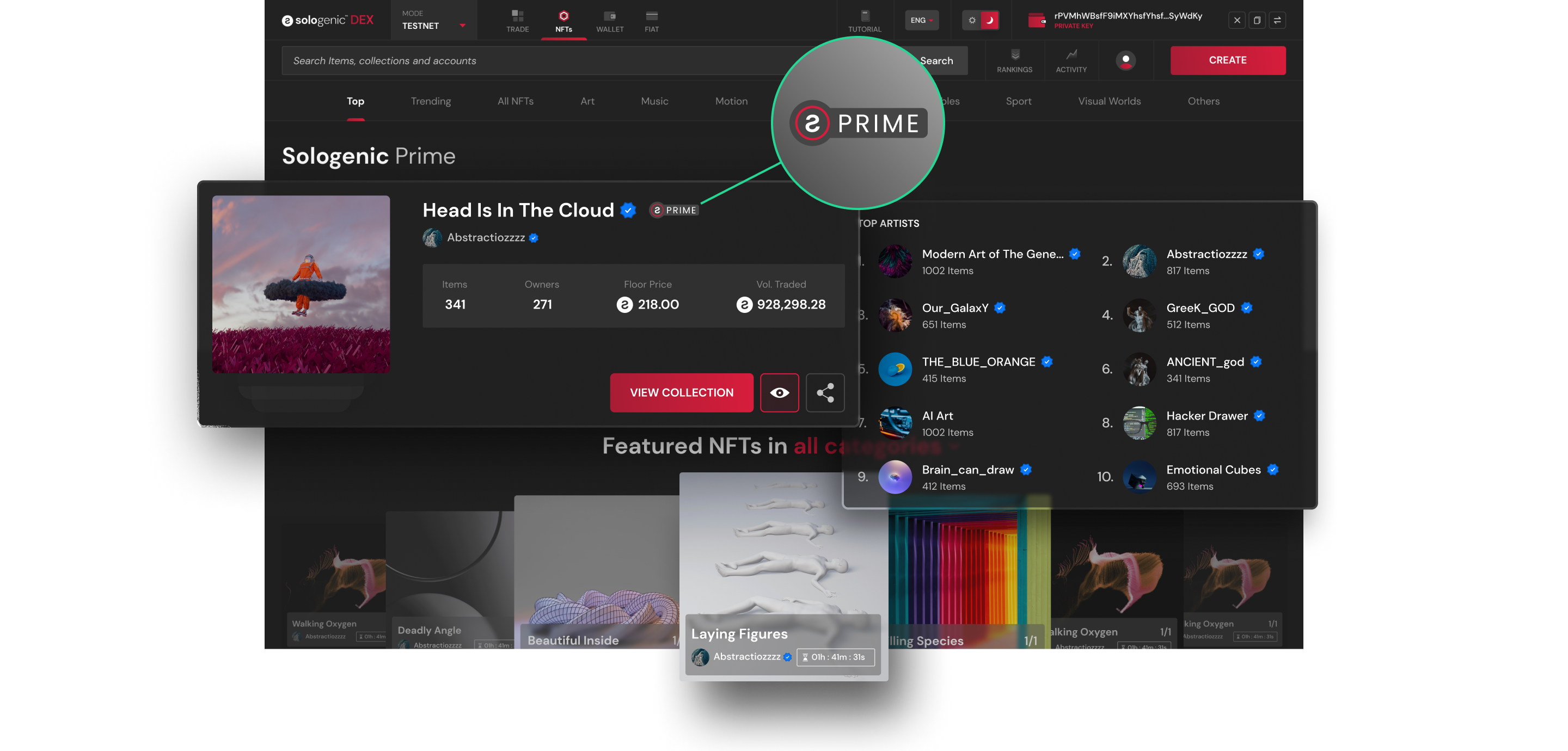This screenshot has height=751, width=1568.
Task: Share the Head Is In The Cloud collection
Action: coord(825,392)
